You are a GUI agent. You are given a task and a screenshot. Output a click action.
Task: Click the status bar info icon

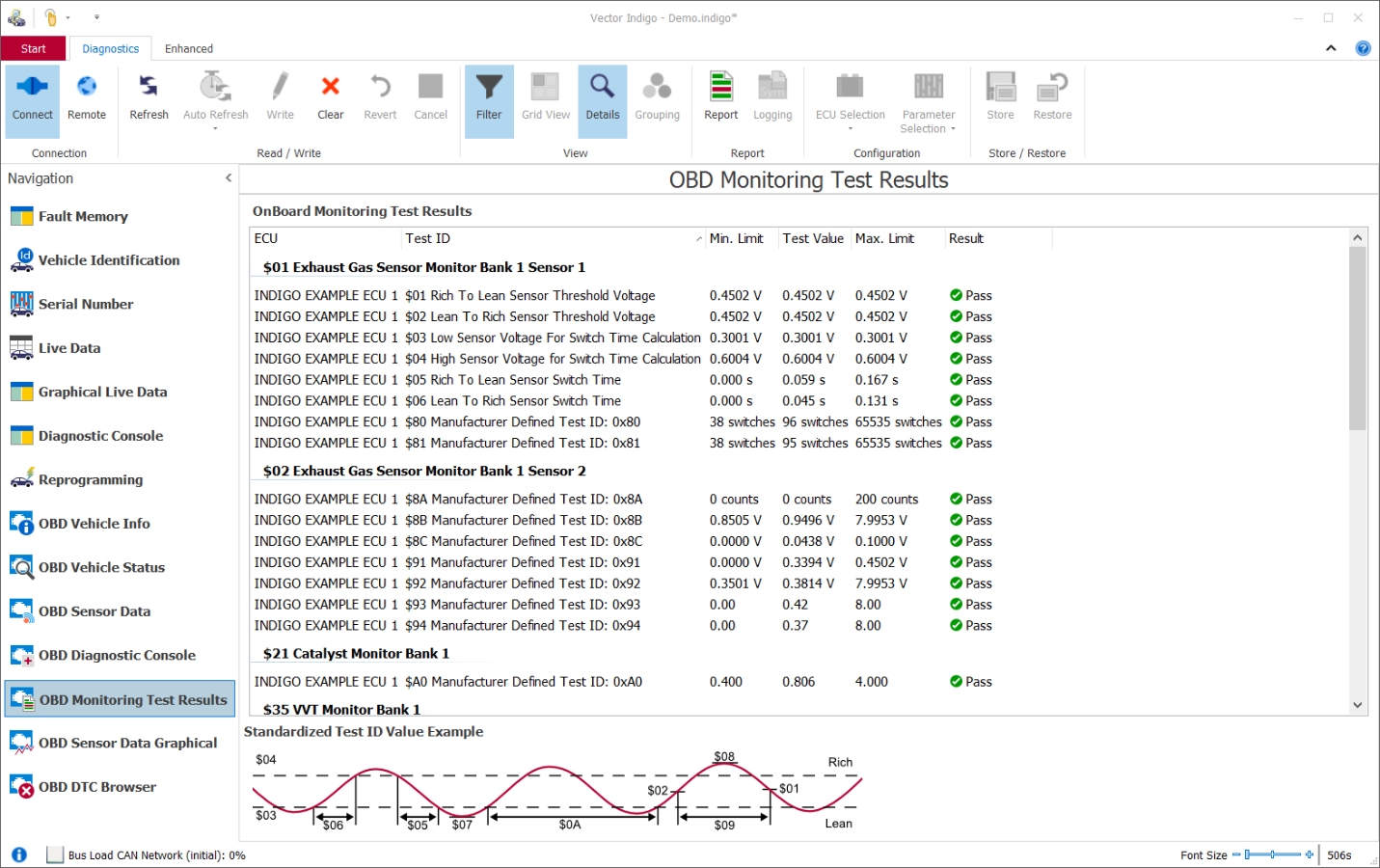click(x=19, y=854)
